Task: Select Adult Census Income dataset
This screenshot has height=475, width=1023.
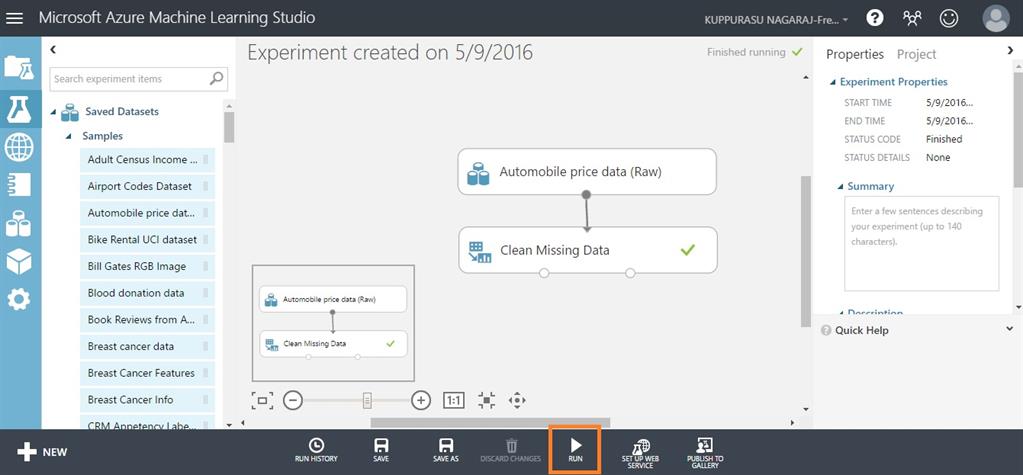Action: click(x=147, y=159)
